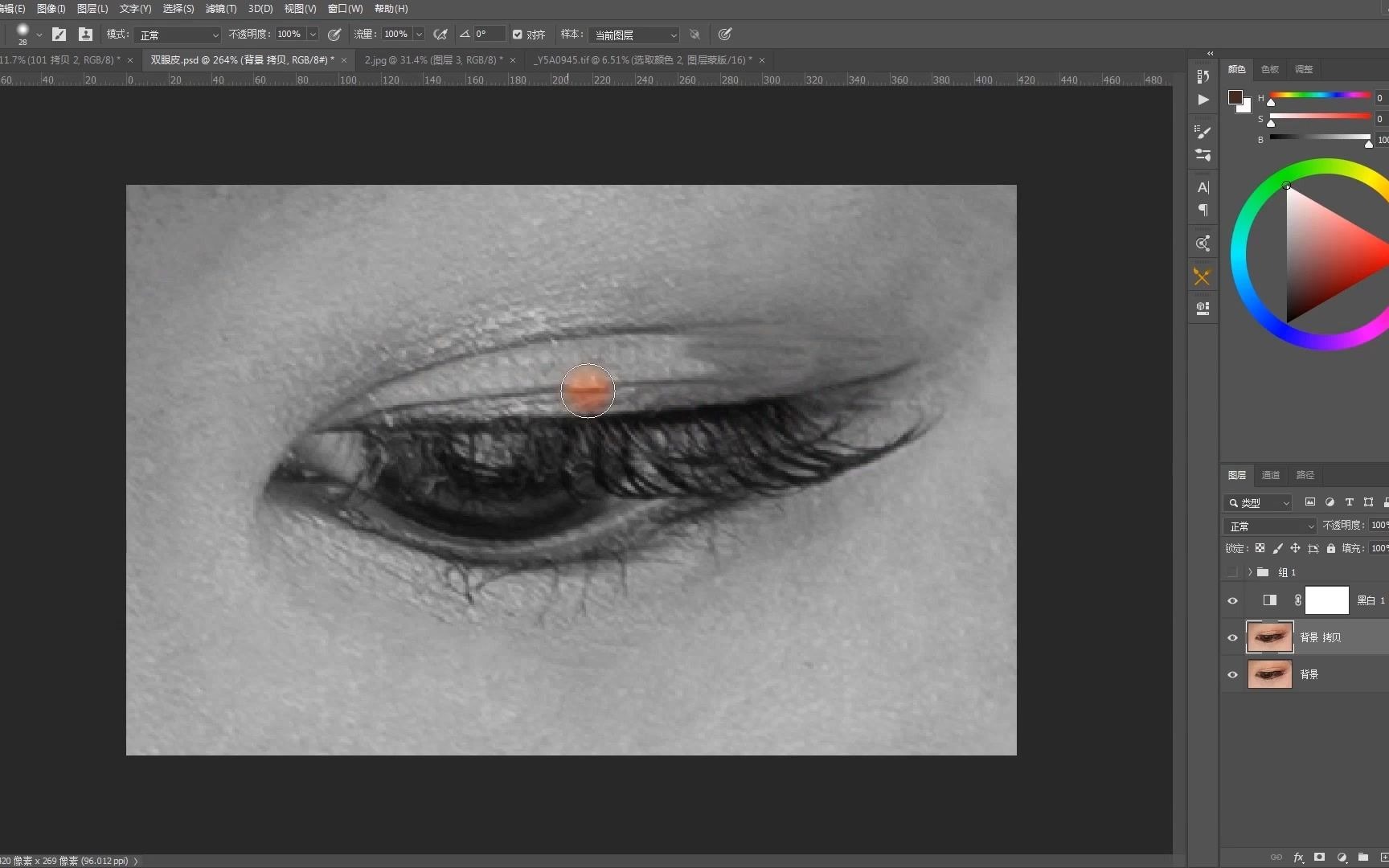Screen dimensions: 1389x868
Task: Open the 3D materials panel icon
Action: tap(1203, 308)
